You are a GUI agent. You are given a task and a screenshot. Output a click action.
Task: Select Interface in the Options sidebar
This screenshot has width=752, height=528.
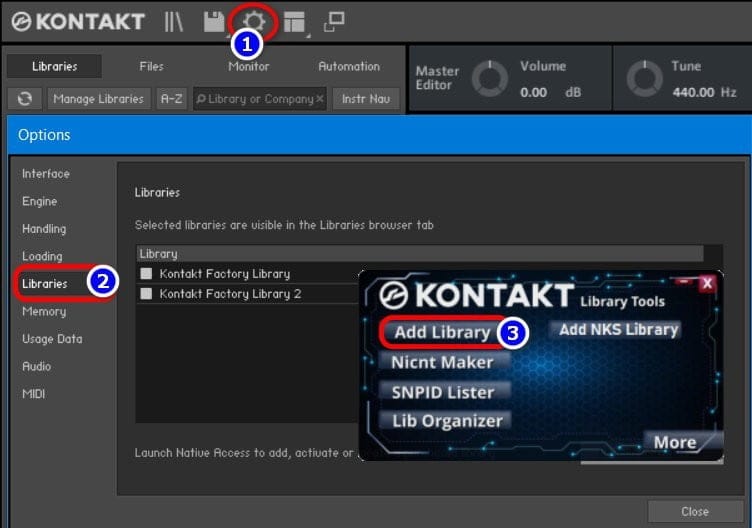[x=46, y=174]
